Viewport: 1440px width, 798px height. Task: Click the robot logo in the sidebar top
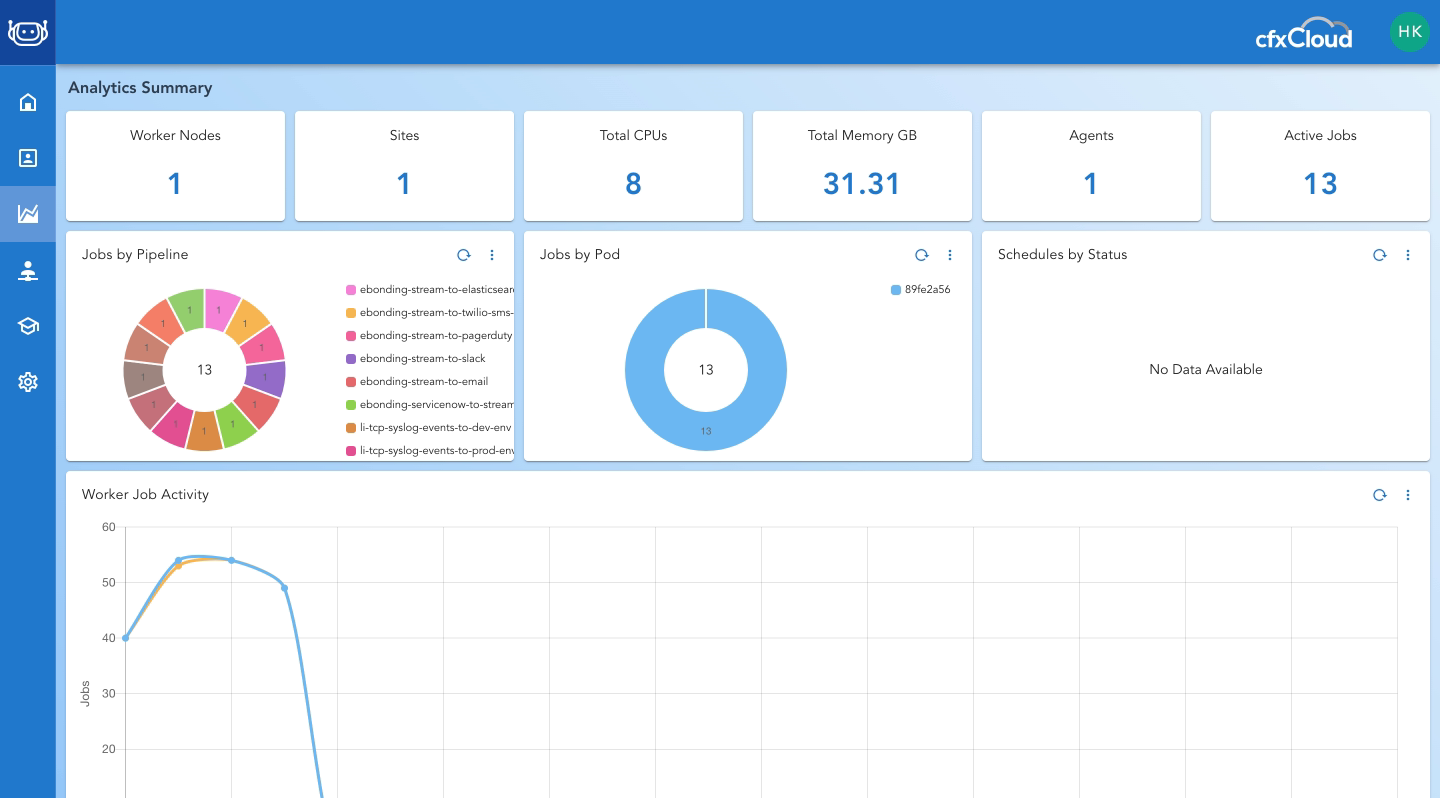28,32
